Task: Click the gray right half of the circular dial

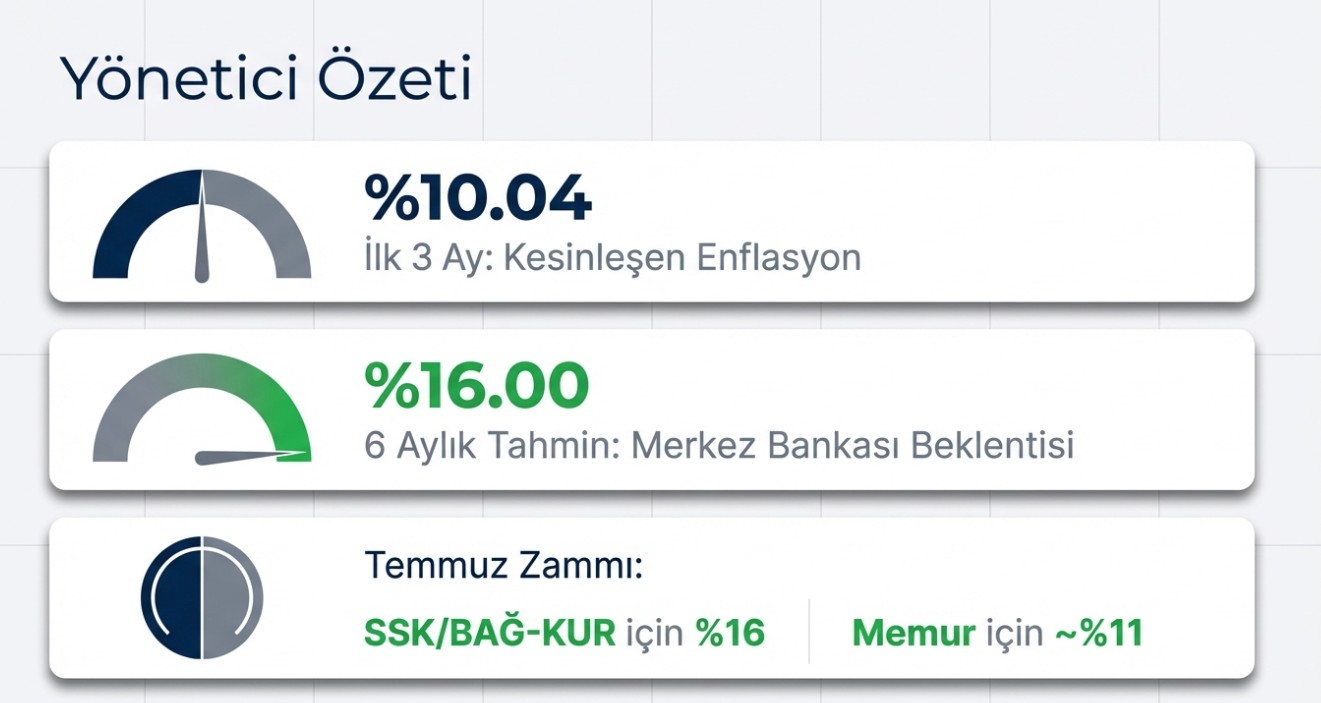Action: 232,597
